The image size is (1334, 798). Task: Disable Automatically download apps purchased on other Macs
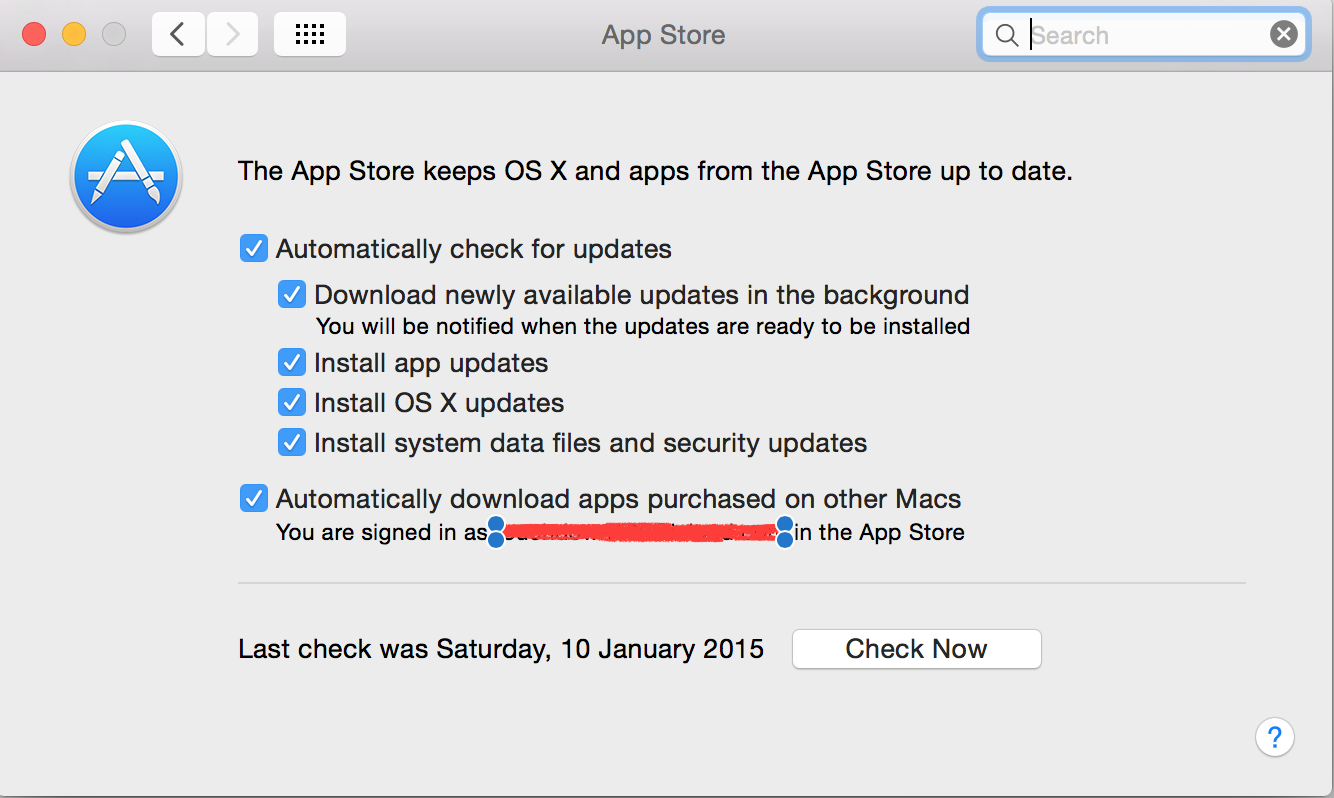(x=254, y=498)
